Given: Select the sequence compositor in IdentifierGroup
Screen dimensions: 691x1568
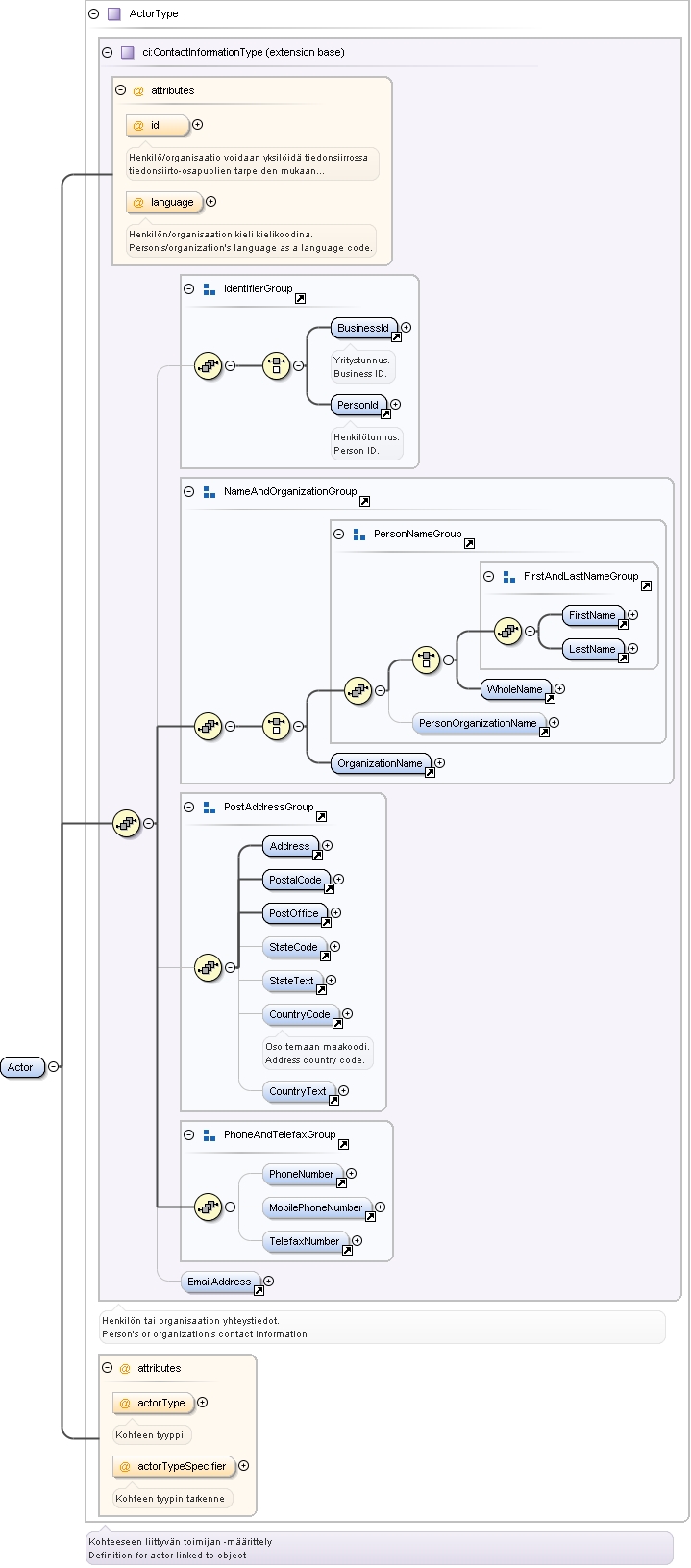Looking at the screenshot, I should tap(208, 365).
